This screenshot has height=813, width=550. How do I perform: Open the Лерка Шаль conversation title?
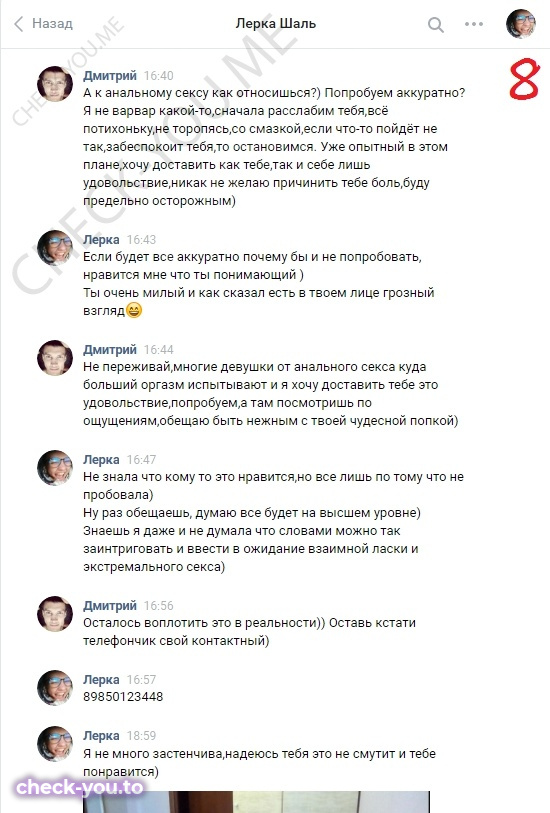pyautogui.click(x=275, y=23)
